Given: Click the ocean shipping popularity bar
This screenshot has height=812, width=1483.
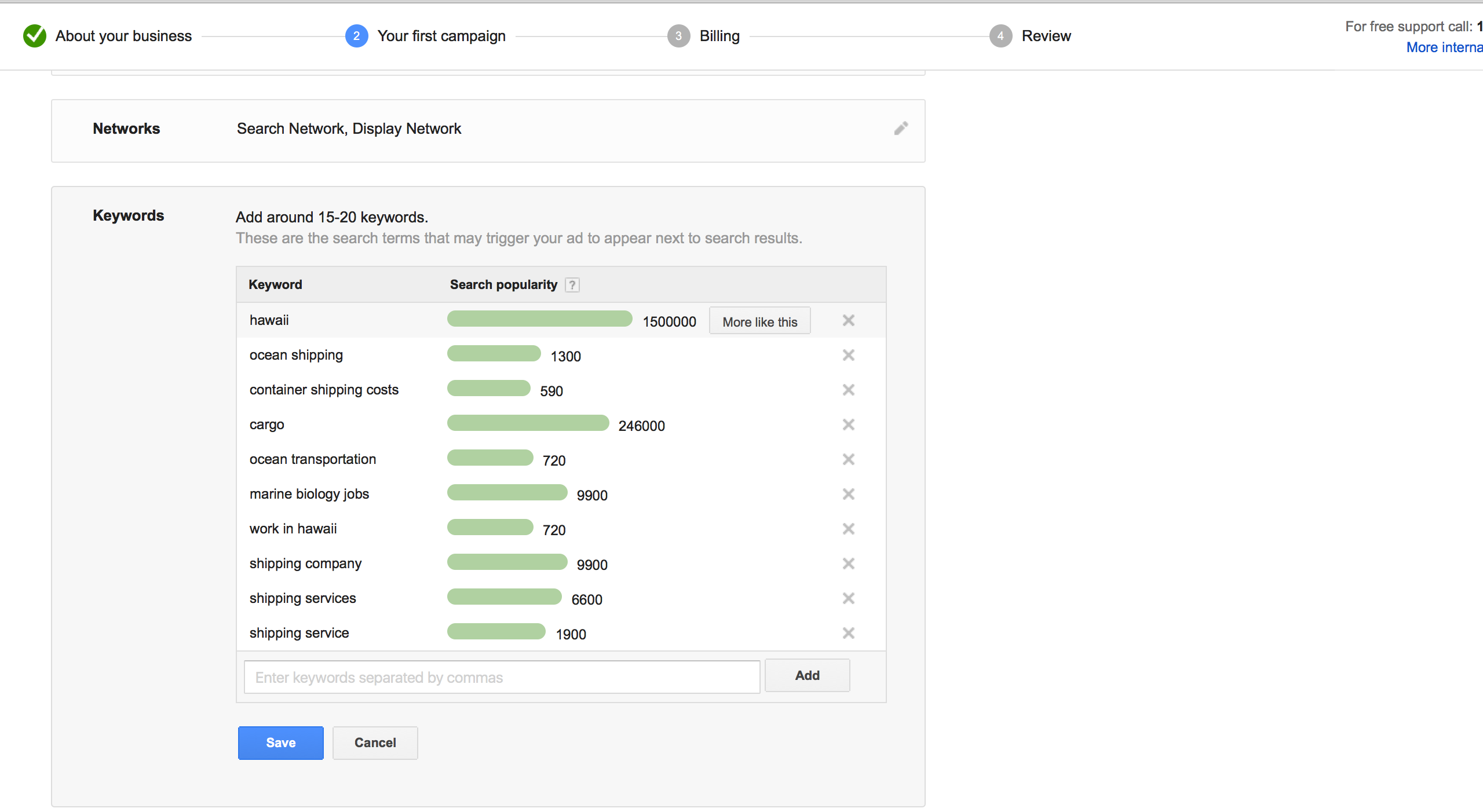Looking at the screenshot, I should 494,353.
